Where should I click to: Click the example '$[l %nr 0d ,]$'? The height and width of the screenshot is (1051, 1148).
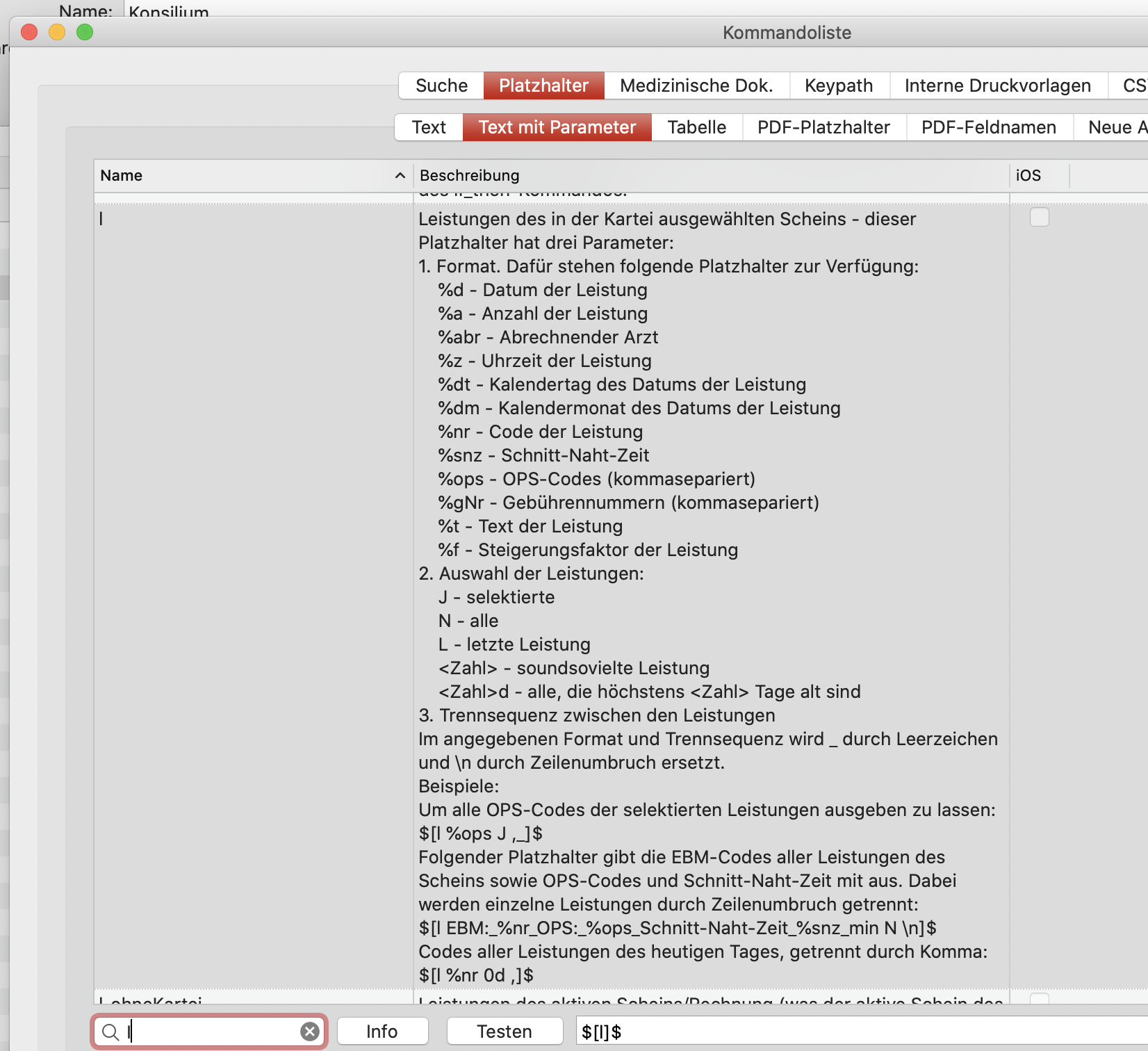476,975
